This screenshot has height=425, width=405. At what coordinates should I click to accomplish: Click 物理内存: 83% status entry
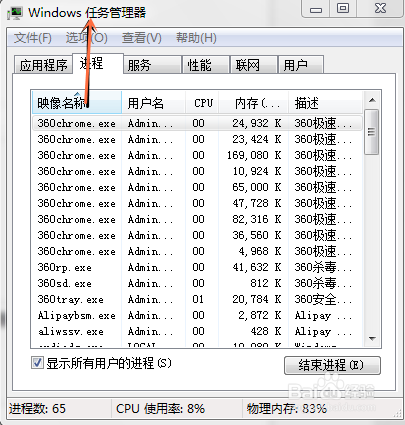coord(287,409)
